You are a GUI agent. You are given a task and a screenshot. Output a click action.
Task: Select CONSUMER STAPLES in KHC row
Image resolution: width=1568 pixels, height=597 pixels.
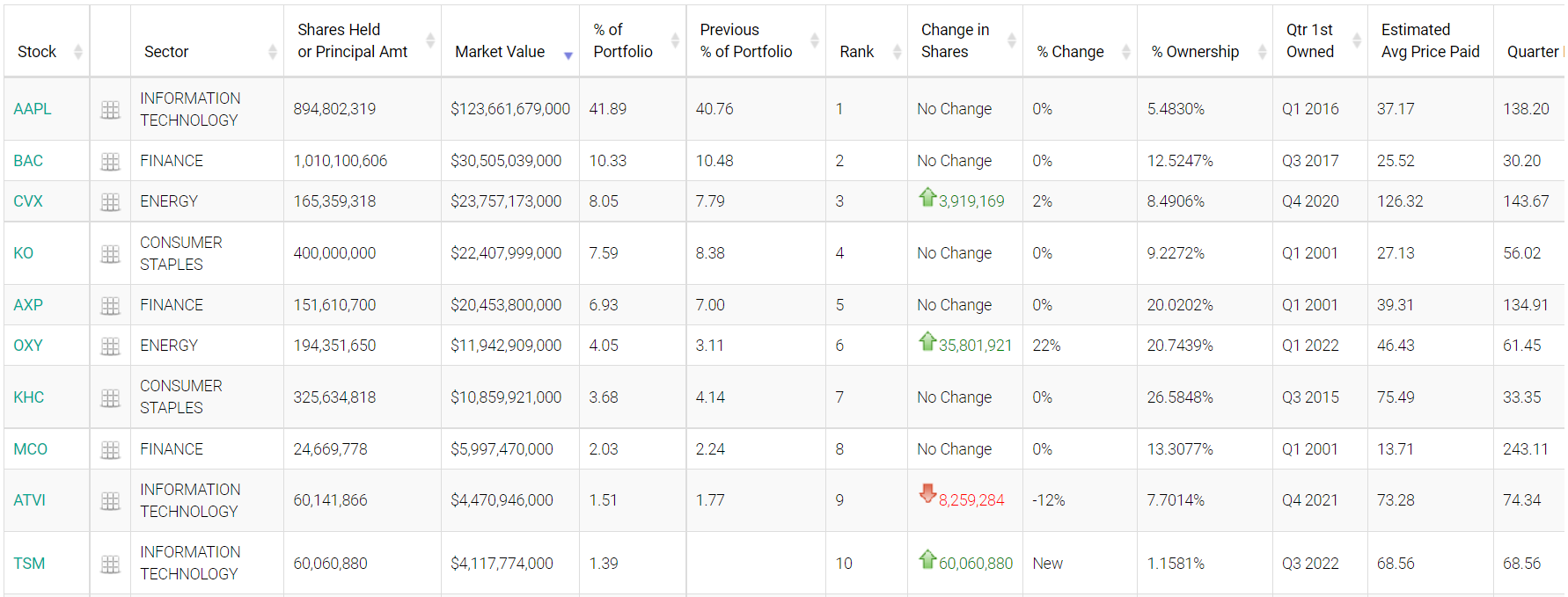point(181,397)
